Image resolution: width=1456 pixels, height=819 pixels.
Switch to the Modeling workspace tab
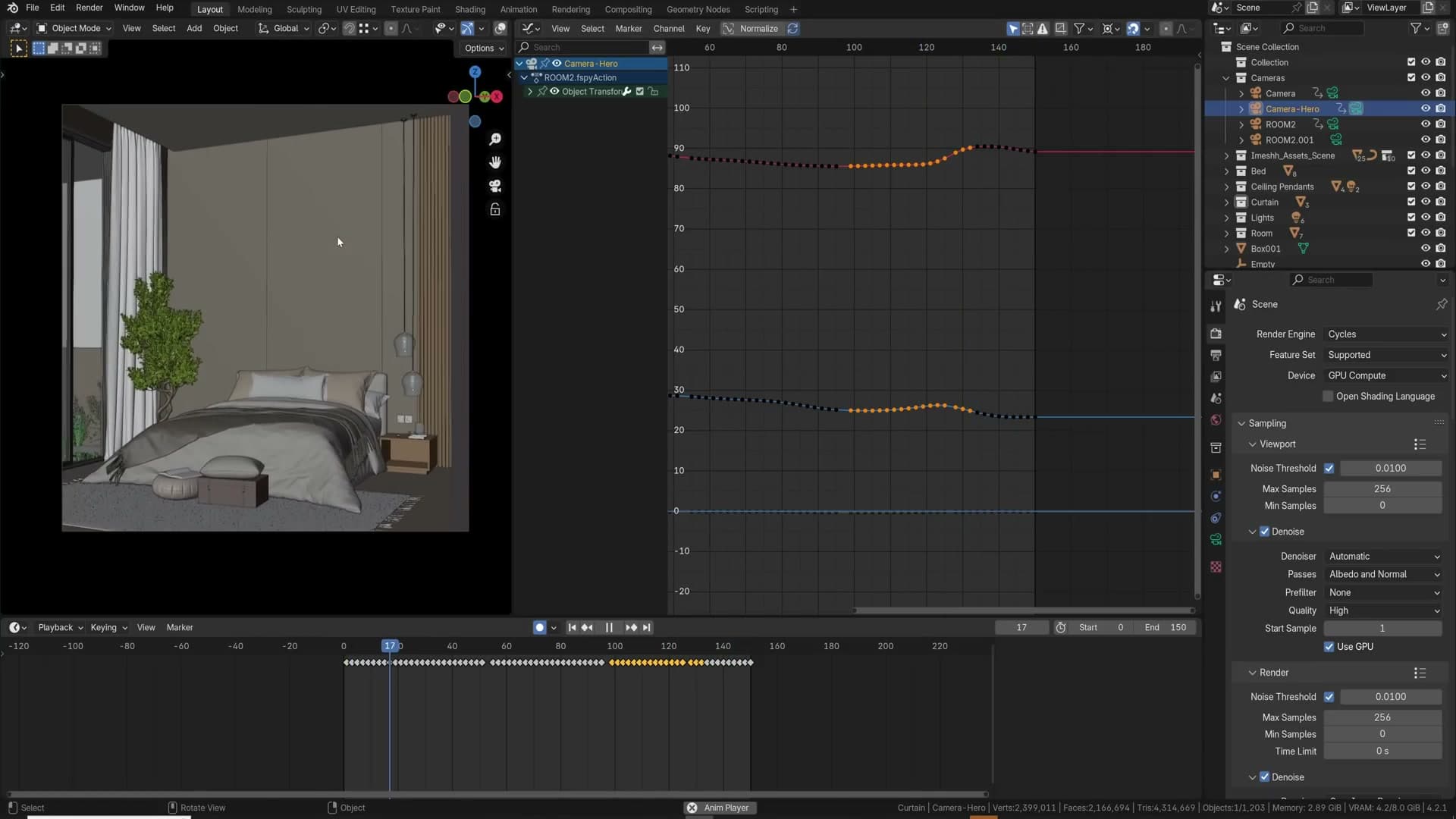(254, 9)
